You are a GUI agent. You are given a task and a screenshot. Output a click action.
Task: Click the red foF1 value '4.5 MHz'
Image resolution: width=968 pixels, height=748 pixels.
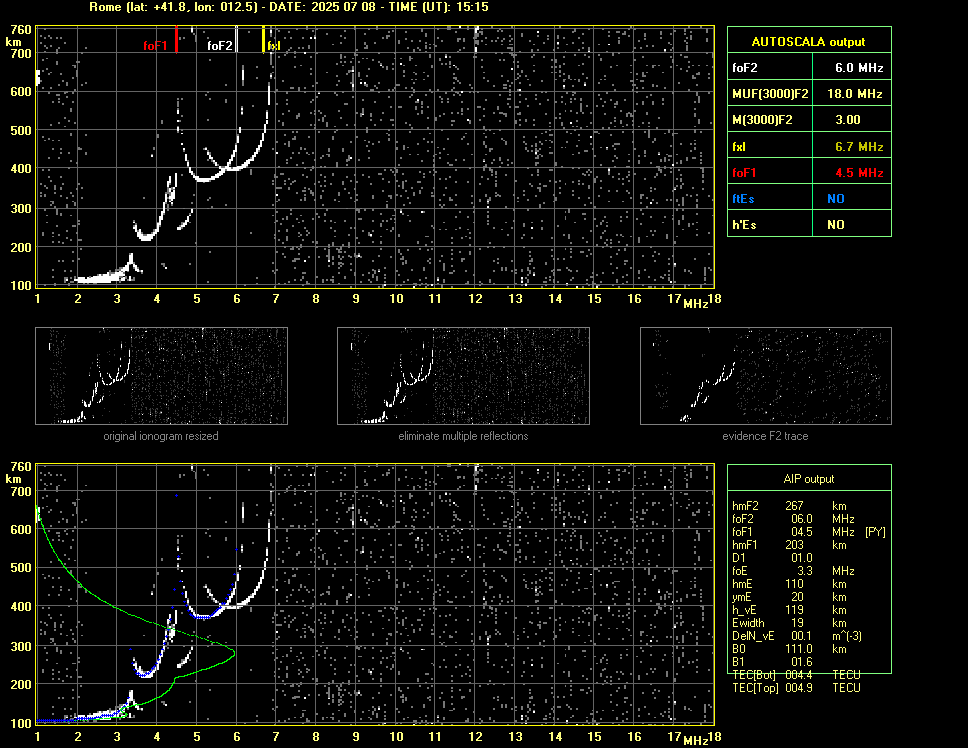coord(859,173)
